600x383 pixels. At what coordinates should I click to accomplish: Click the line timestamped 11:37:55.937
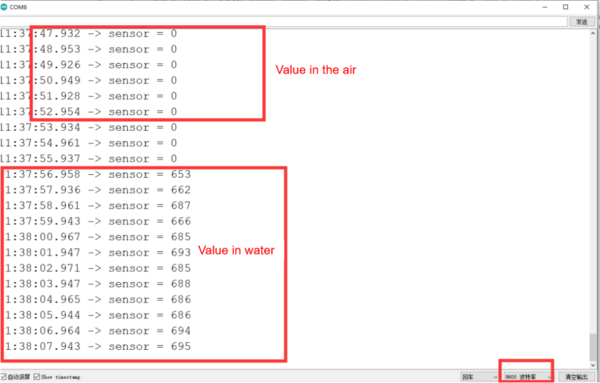click(89, 159)
